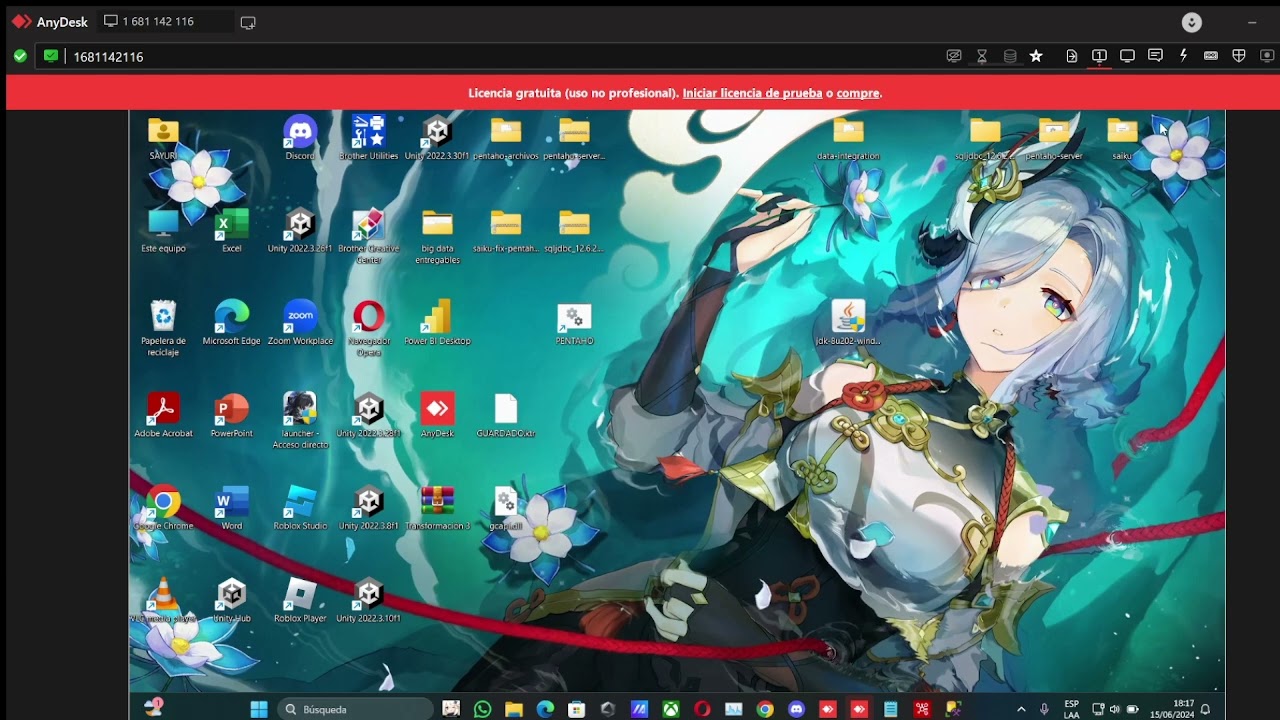Viewport: 1280px width, 720px height.
Task: Select the PENTAHO batch file icon
Action: (x=574, y=323)
